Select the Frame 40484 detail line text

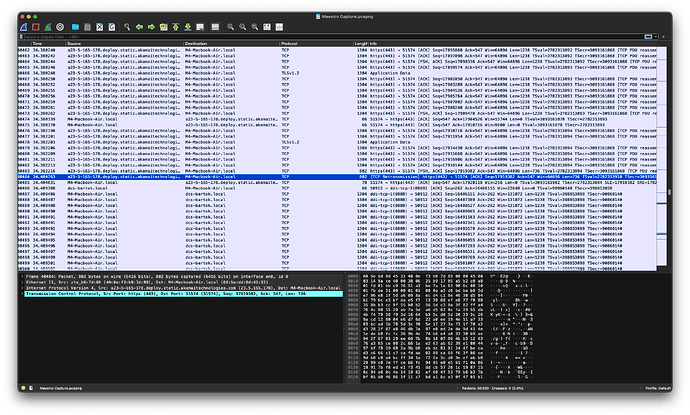pos(157,276)
